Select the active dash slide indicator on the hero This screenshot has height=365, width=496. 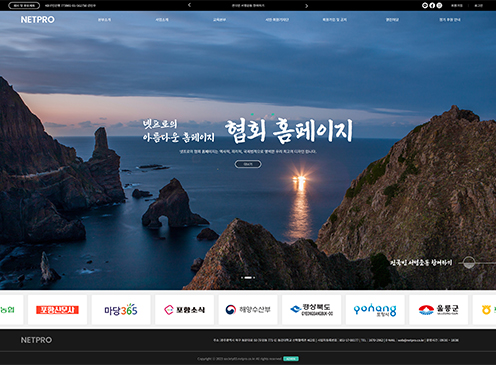point(248,277)
